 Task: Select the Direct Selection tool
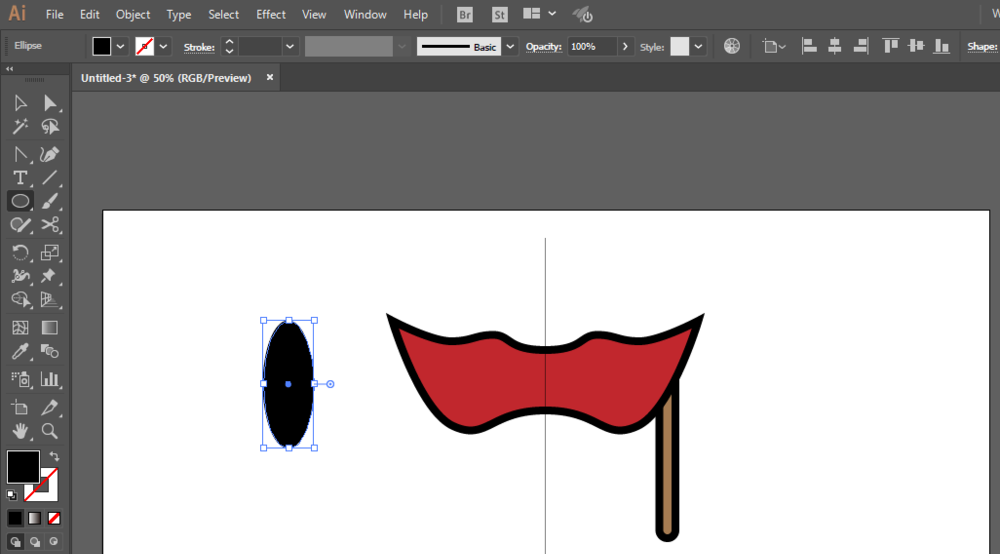click(49, 103)
